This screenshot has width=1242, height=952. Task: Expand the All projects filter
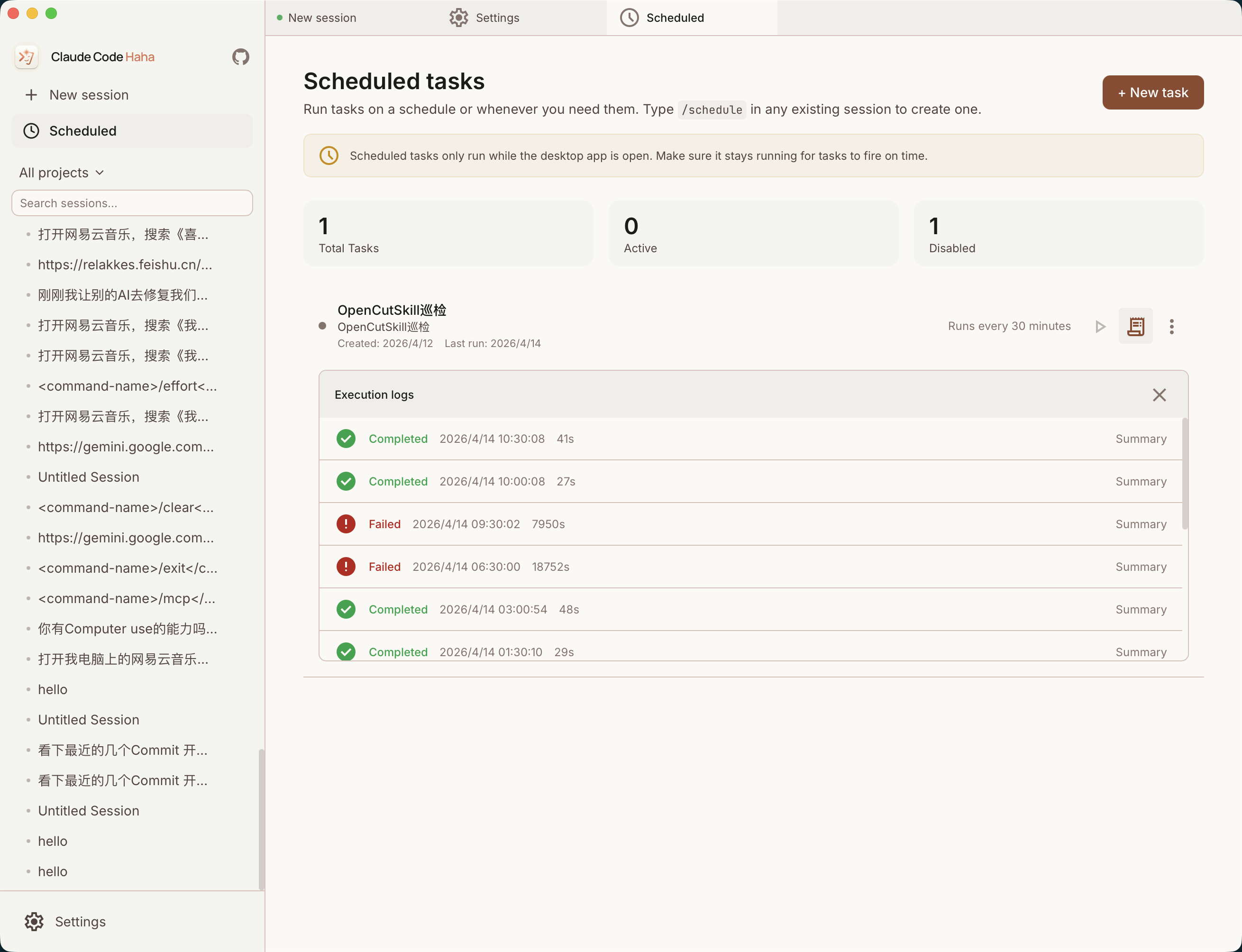click(61, 172)
